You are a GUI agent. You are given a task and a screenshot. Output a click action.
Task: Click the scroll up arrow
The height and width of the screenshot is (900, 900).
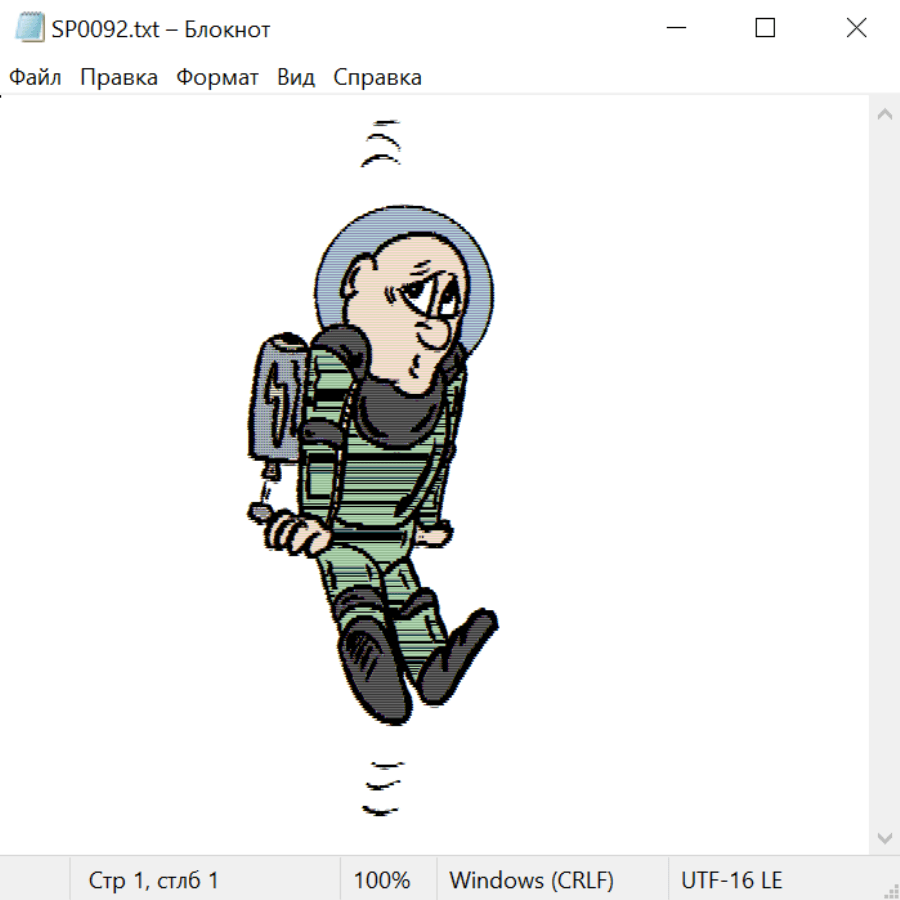(884, 114)
